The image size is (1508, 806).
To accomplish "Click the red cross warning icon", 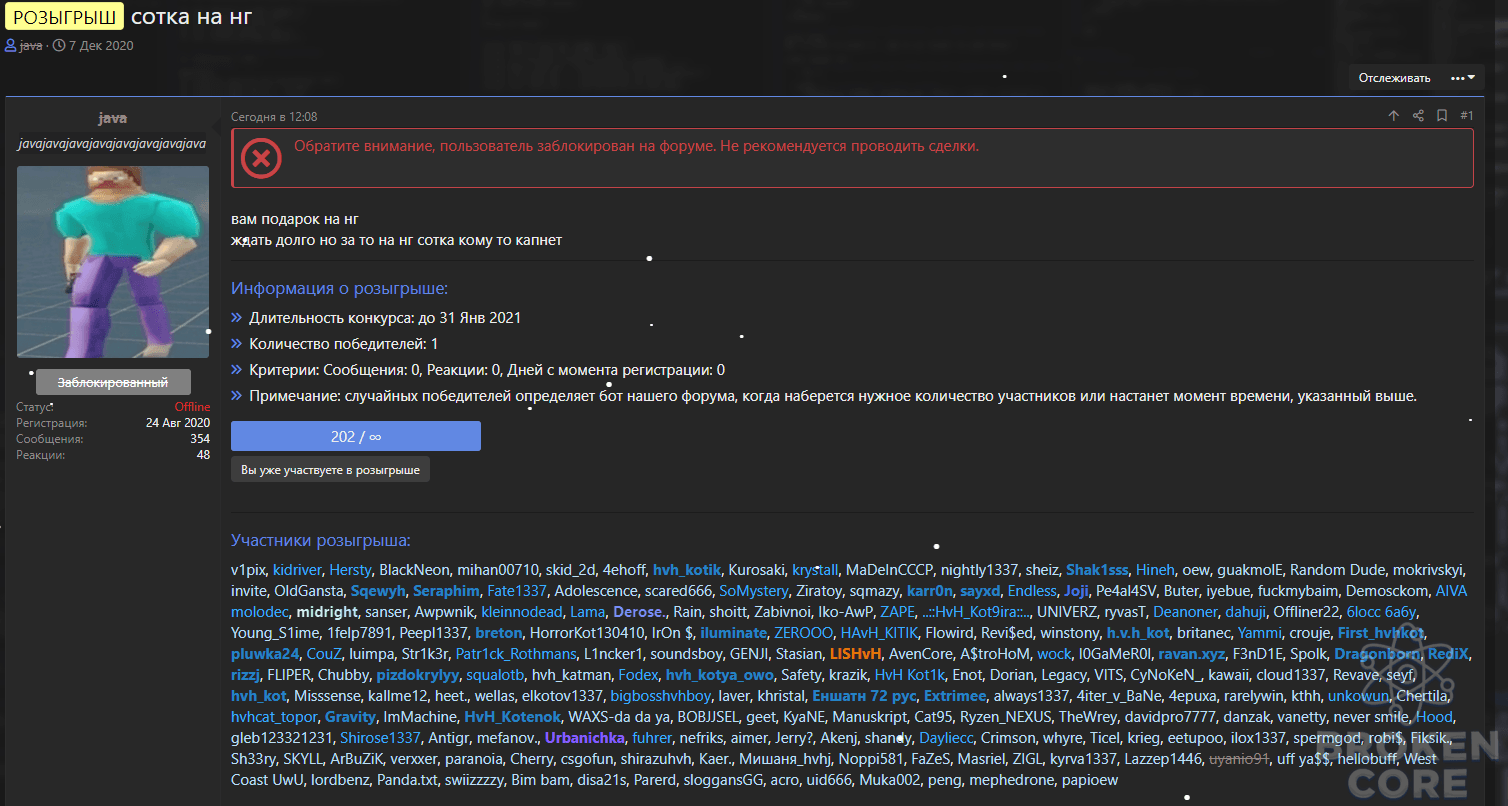I will tap(260, 158).
